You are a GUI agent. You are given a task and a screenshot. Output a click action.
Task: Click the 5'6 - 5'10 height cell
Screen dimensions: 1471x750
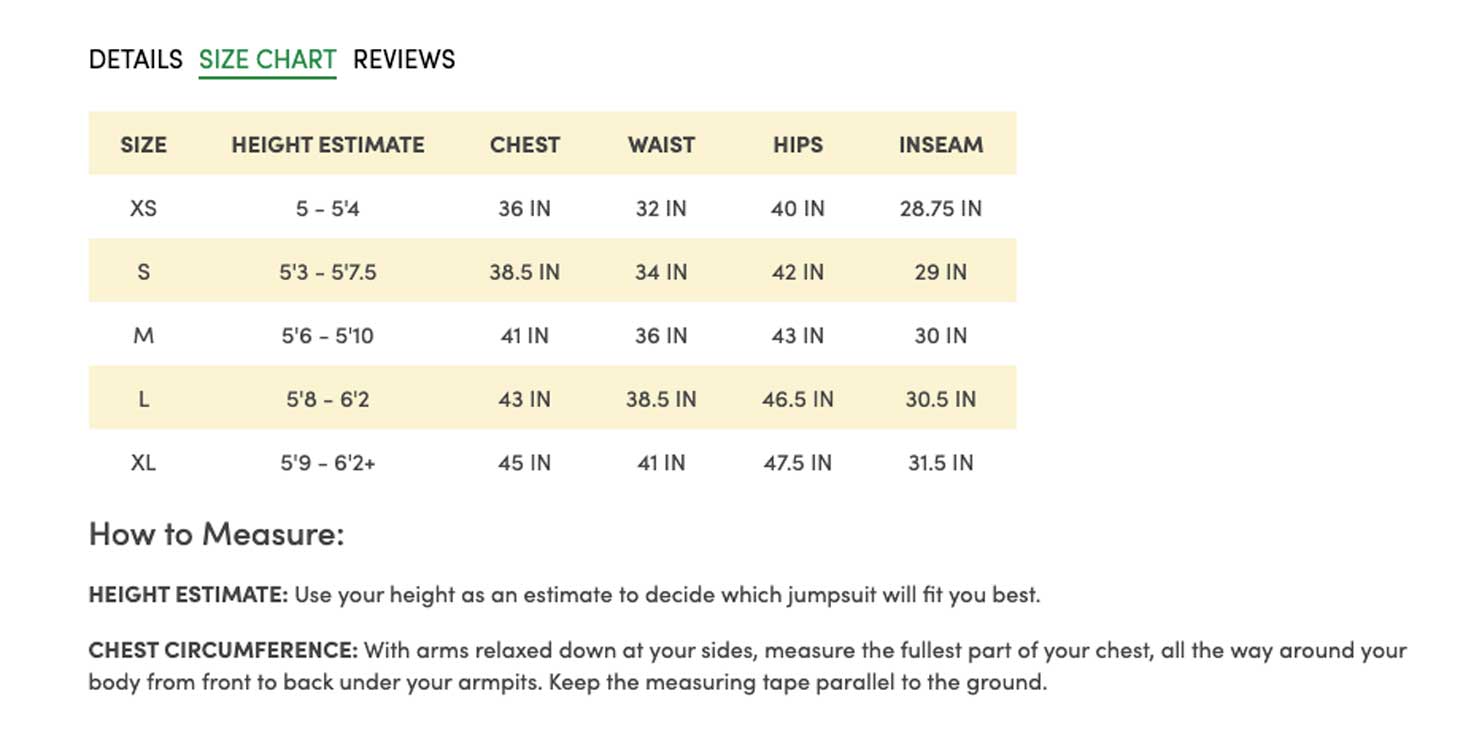(x=328, y=336)
